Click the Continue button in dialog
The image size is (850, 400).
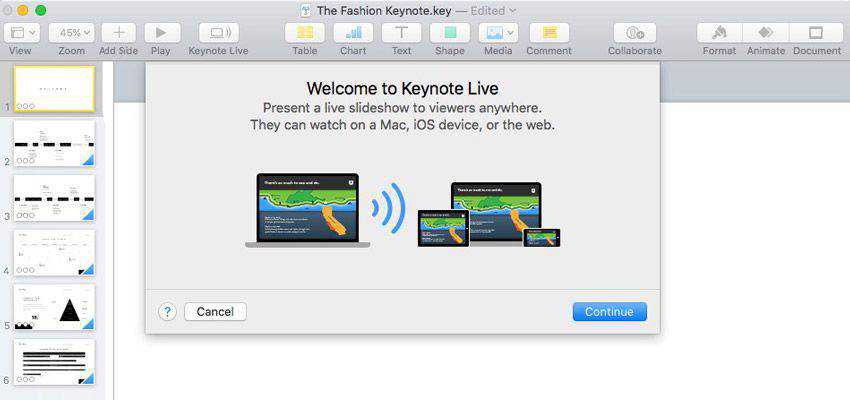coord(609,312)
